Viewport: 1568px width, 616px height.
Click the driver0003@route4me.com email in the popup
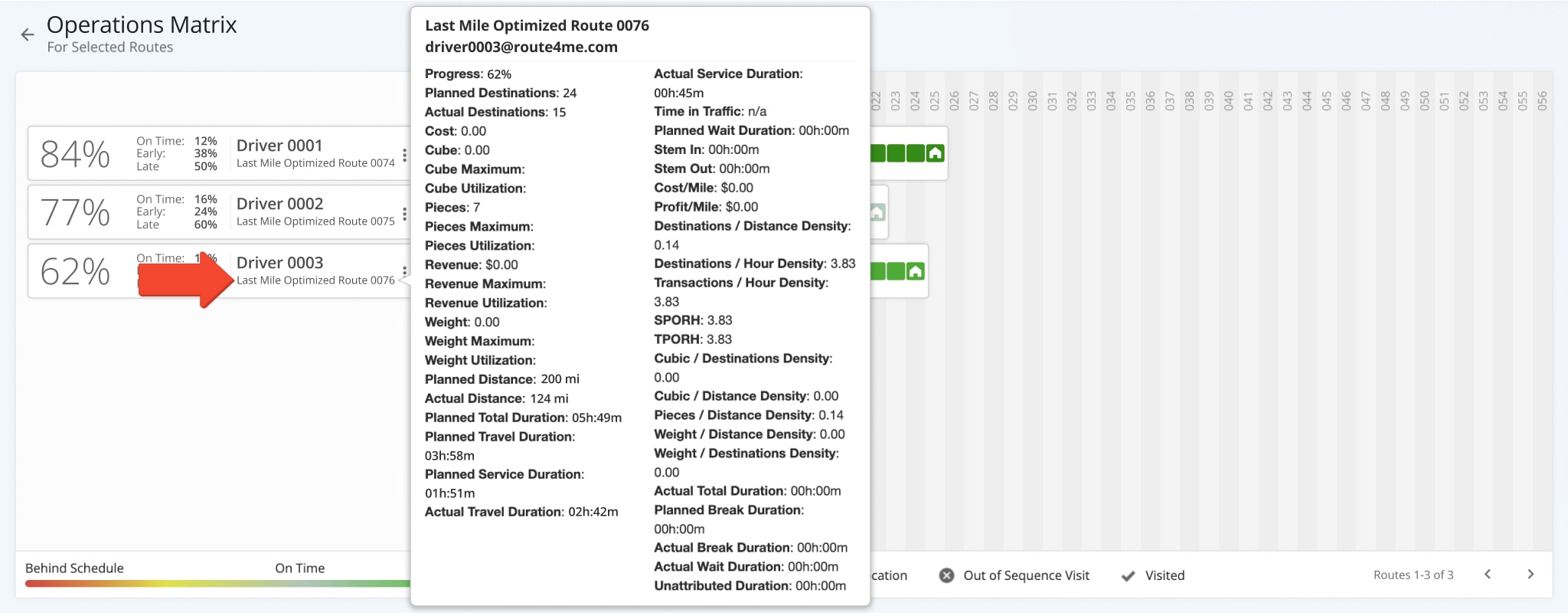coord(521,47)
